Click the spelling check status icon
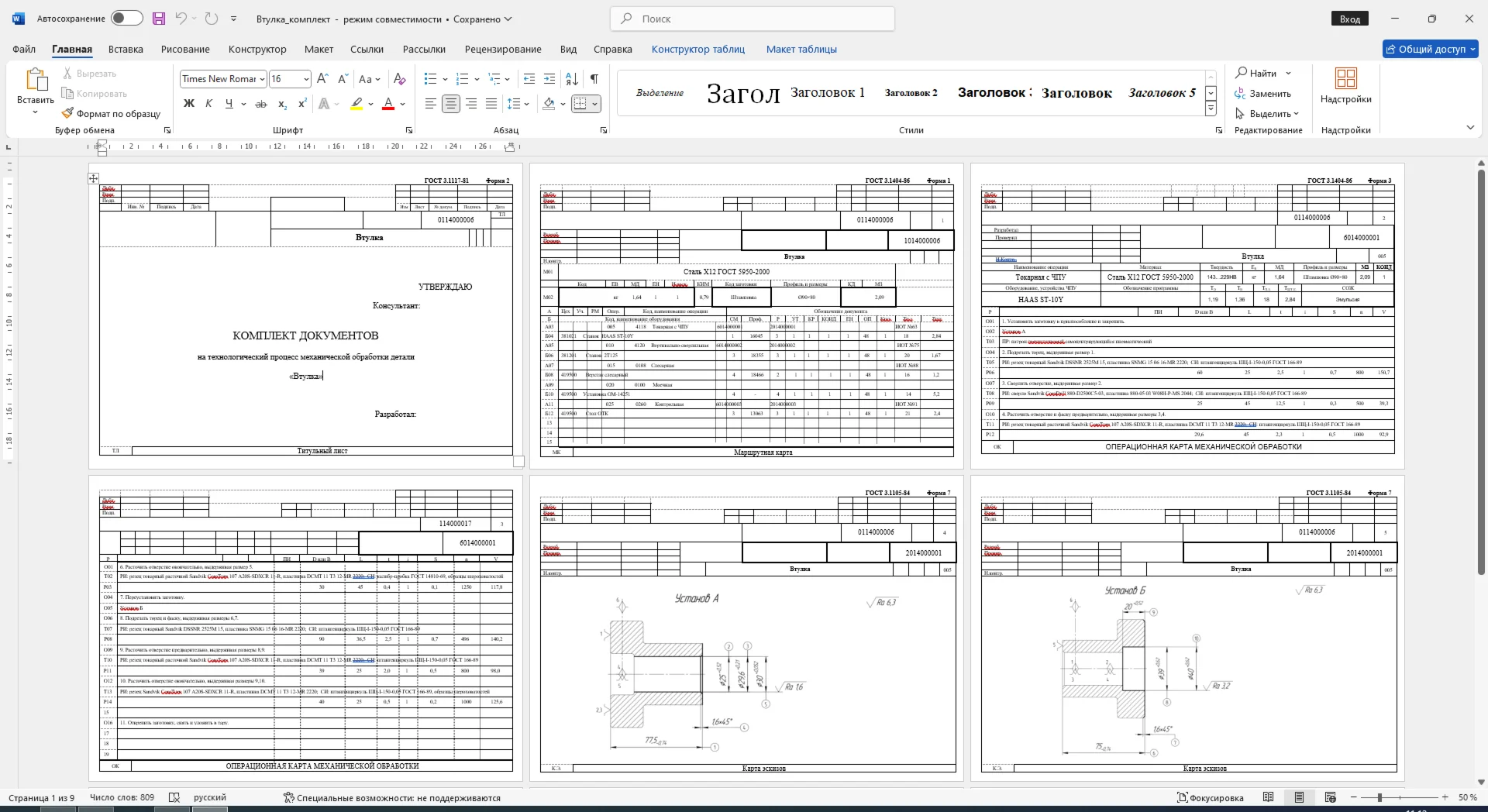The height and width of the screenshot is (812, 1488). point(174,797)
